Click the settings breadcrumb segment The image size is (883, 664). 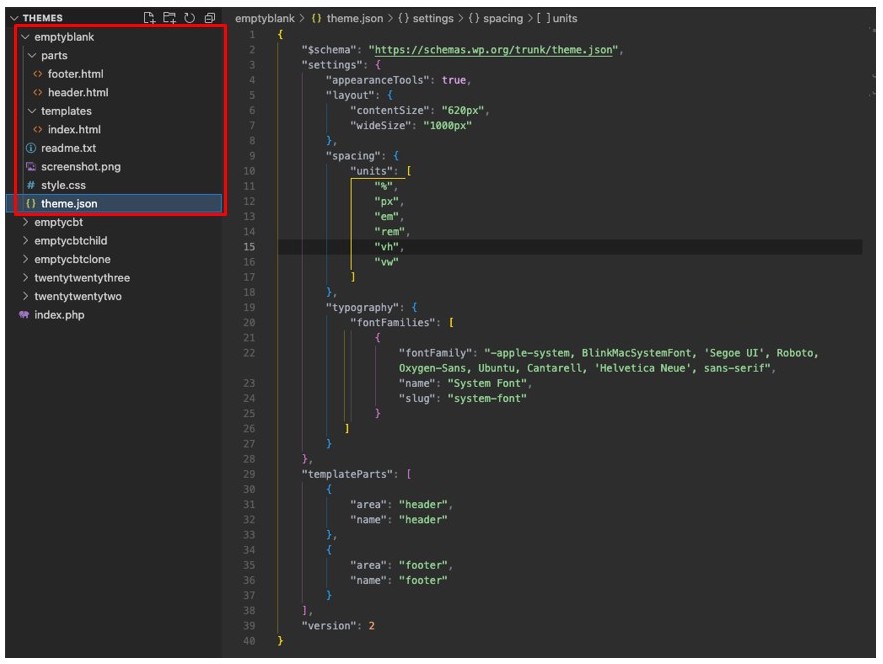(432, 18)
